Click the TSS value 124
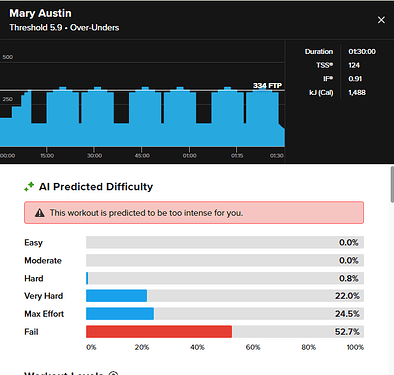 [354, 65]
